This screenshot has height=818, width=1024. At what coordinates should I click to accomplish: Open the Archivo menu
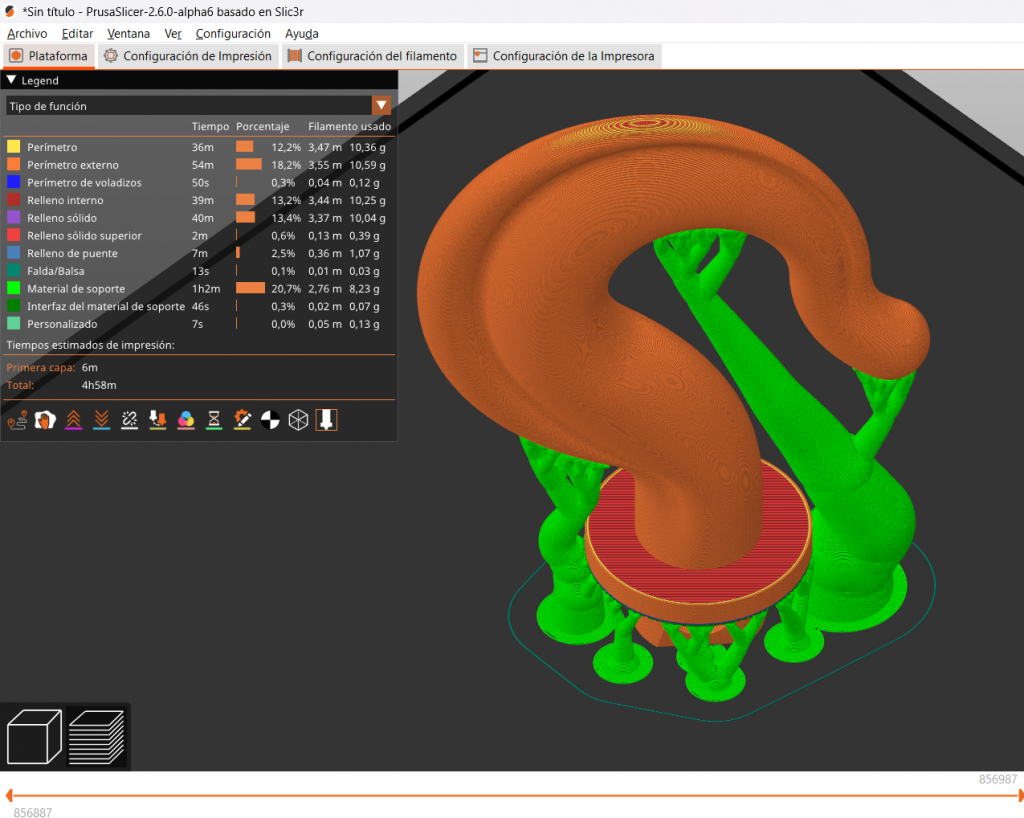pos(27,33)
